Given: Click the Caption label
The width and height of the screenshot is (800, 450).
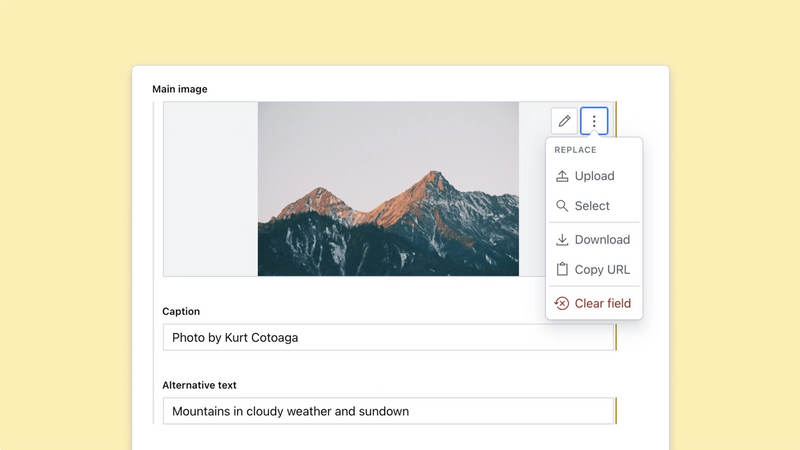Looking at the screenshot, I should [181, 311].
